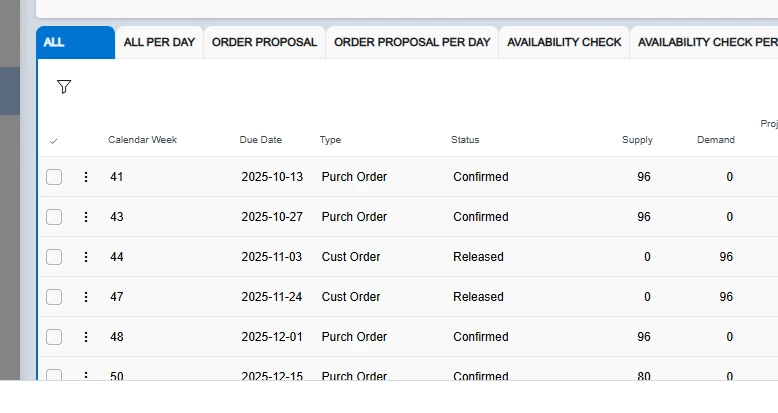This screenshot has height=413, width=778.
Task: Click the 2025-11-03 due date cell
Action: point(272,257)
